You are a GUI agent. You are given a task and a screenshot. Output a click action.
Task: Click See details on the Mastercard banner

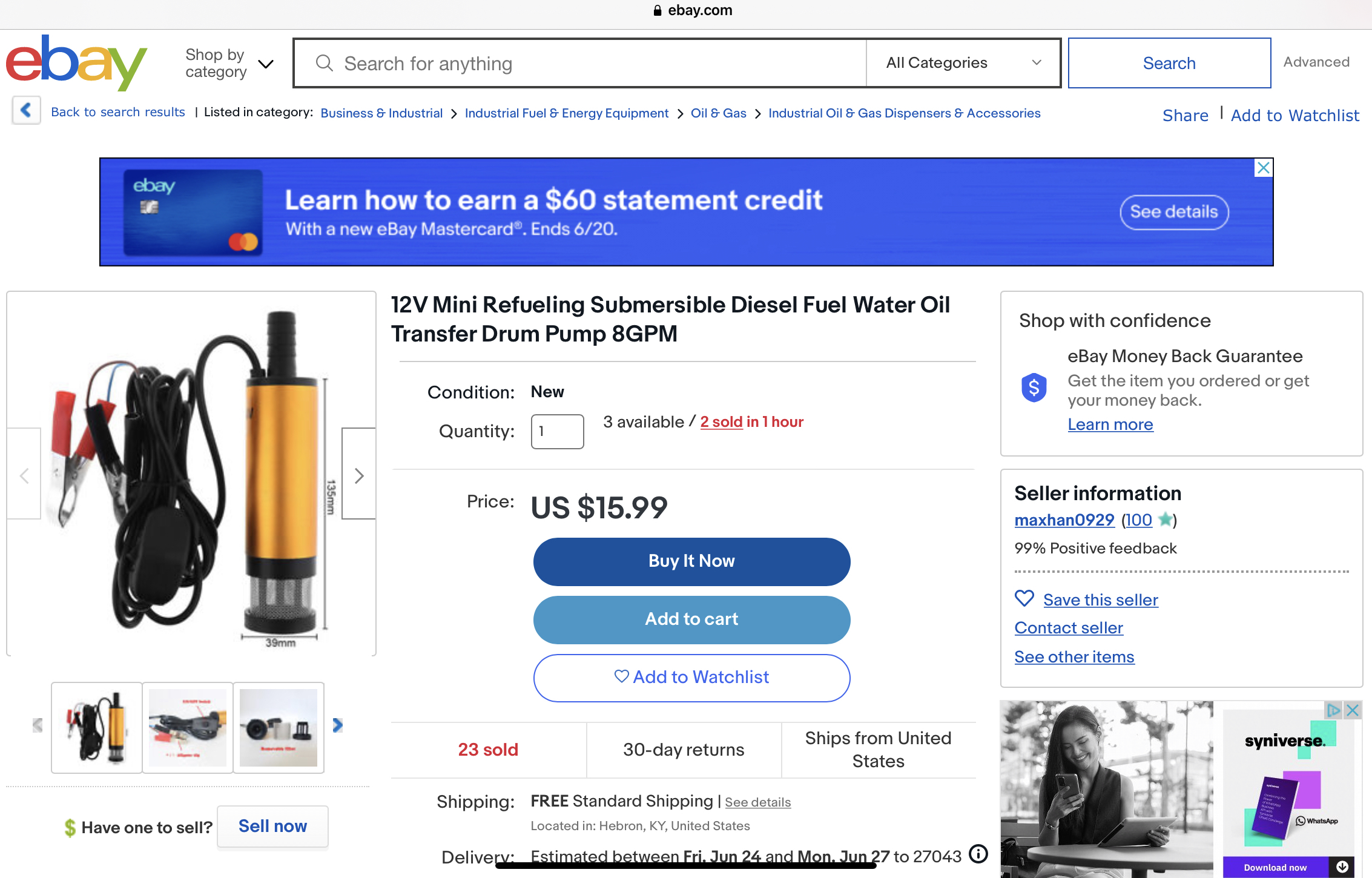[x=1173, y=212]
